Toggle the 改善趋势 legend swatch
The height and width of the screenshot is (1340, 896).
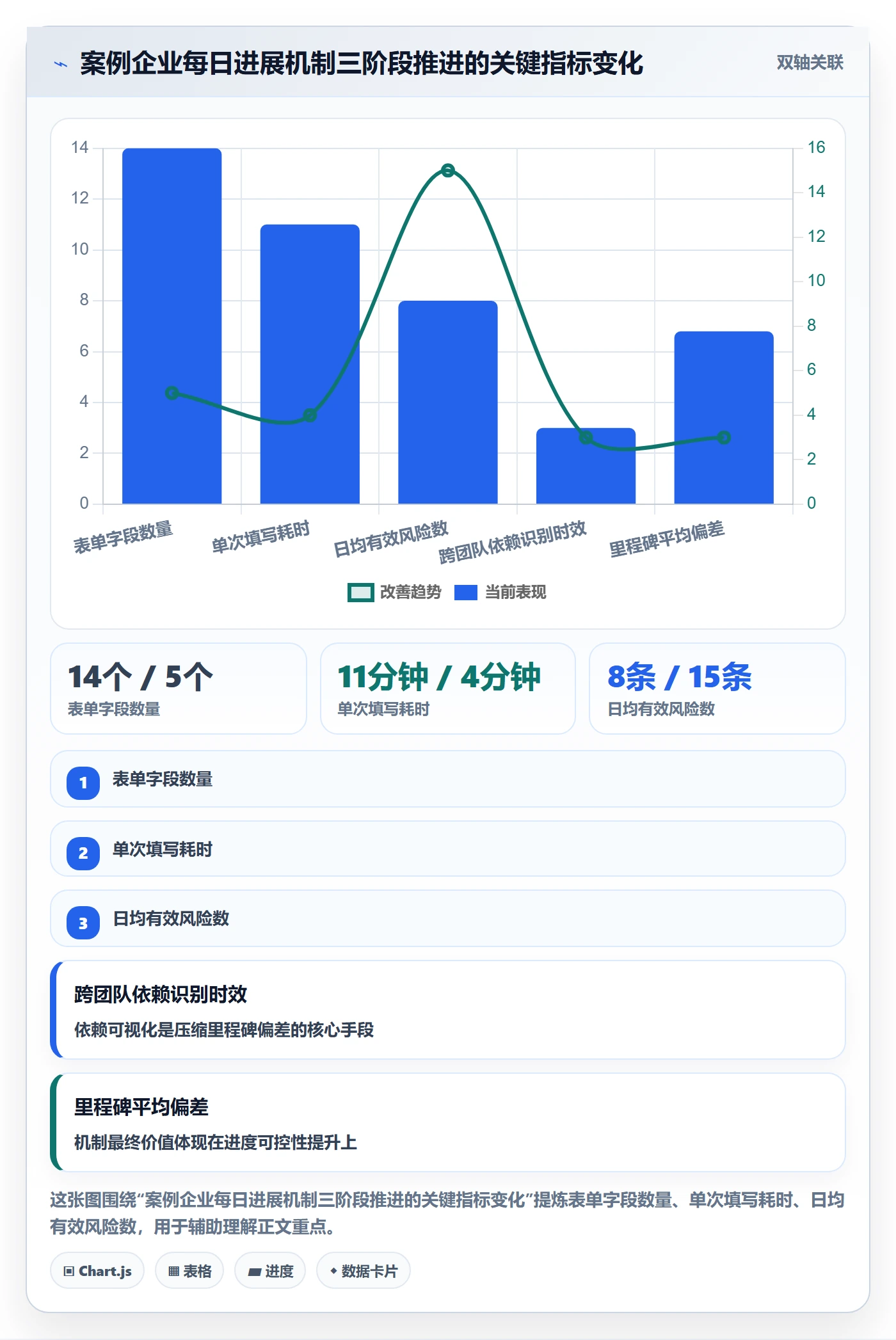tap(360, 593)
